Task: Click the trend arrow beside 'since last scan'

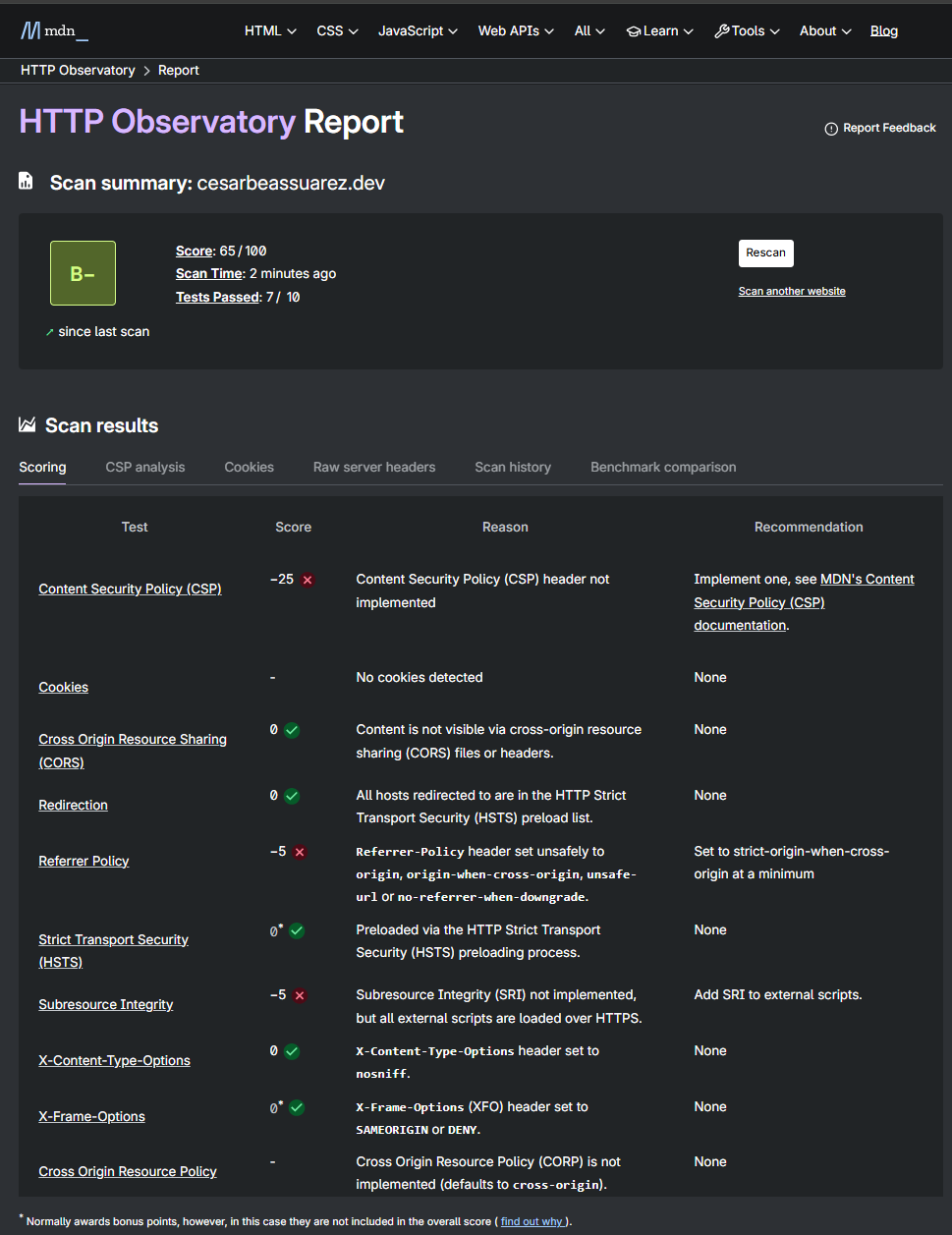Action: click(48, 332)
